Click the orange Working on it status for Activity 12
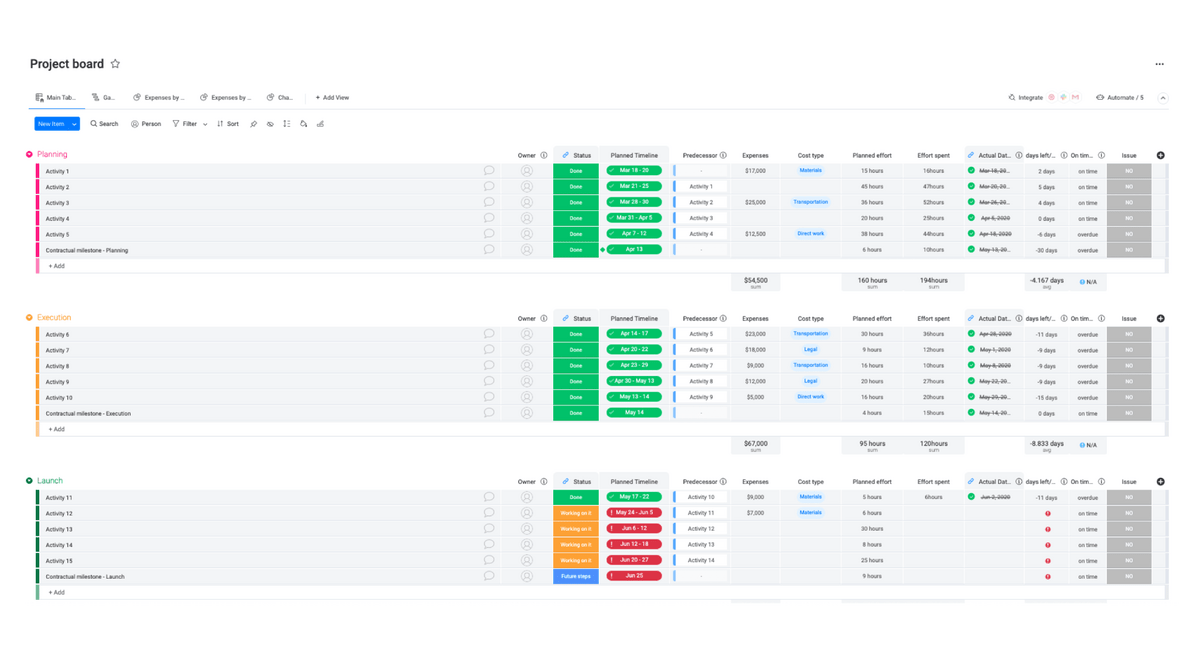1200x656 pixels. pyautogui.click(x=575, y=513)
